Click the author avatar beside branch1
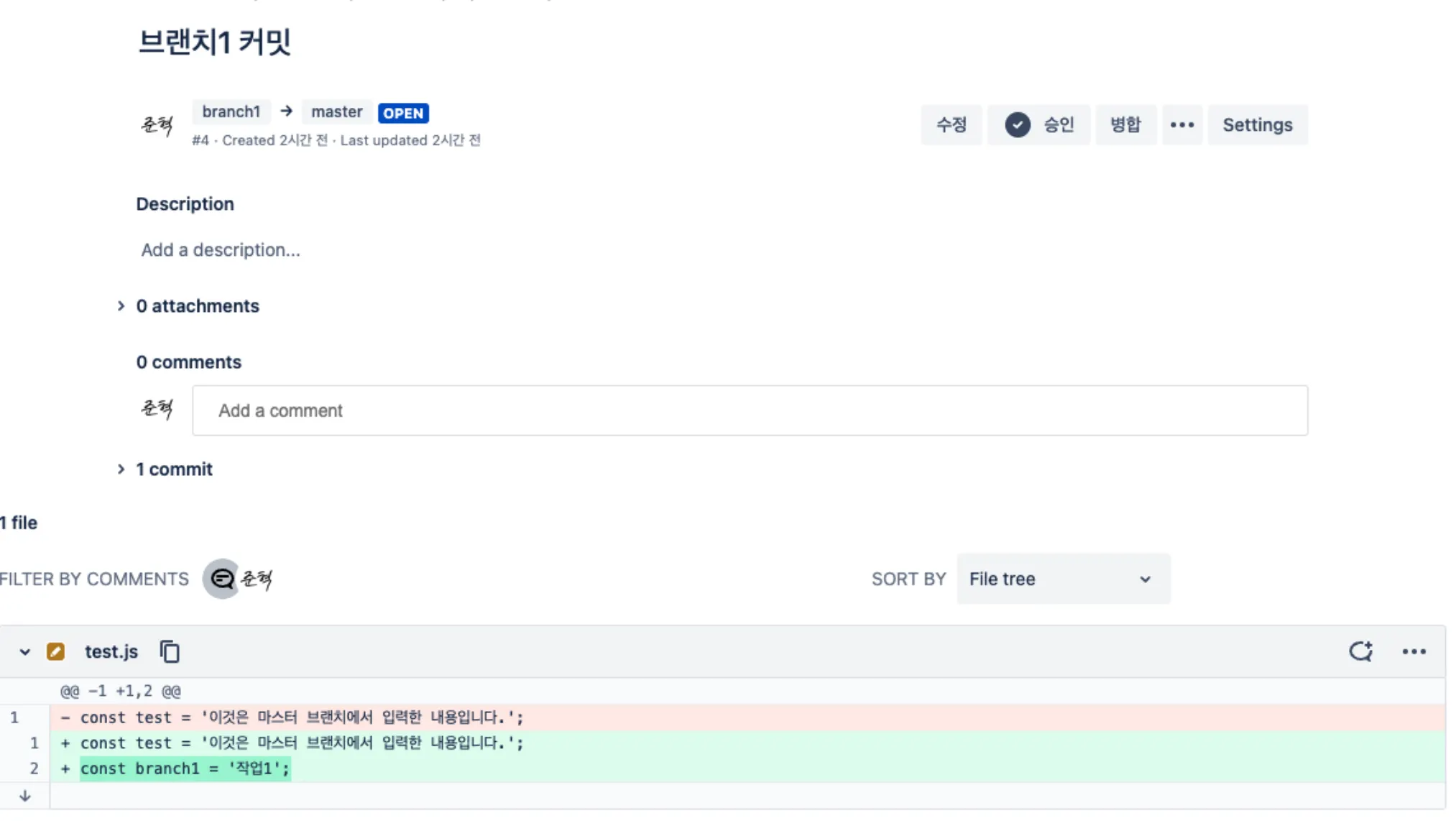 coord(157,125)
